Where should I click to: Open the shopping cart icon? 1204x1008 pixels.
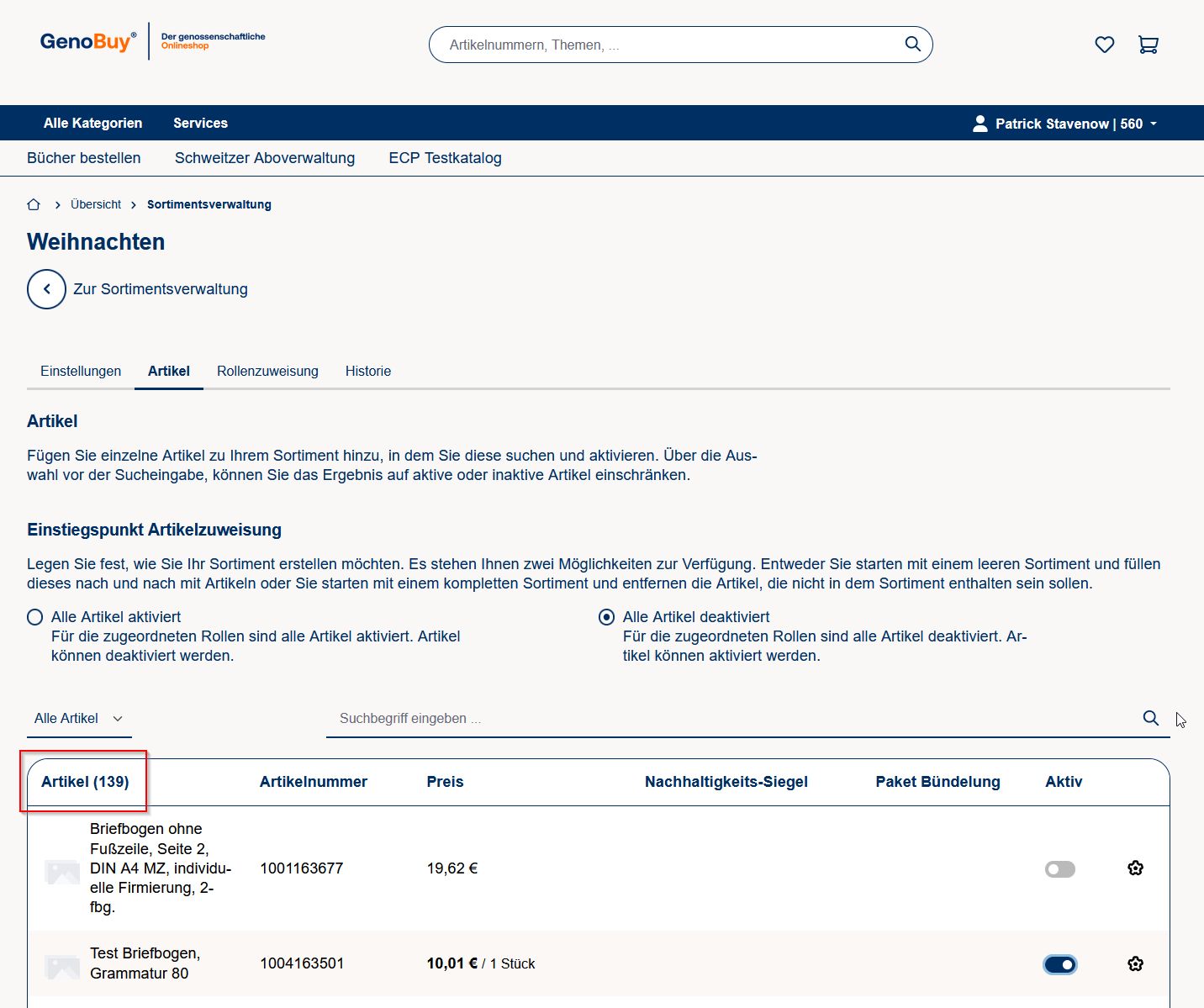click(x=1148, y=45)
